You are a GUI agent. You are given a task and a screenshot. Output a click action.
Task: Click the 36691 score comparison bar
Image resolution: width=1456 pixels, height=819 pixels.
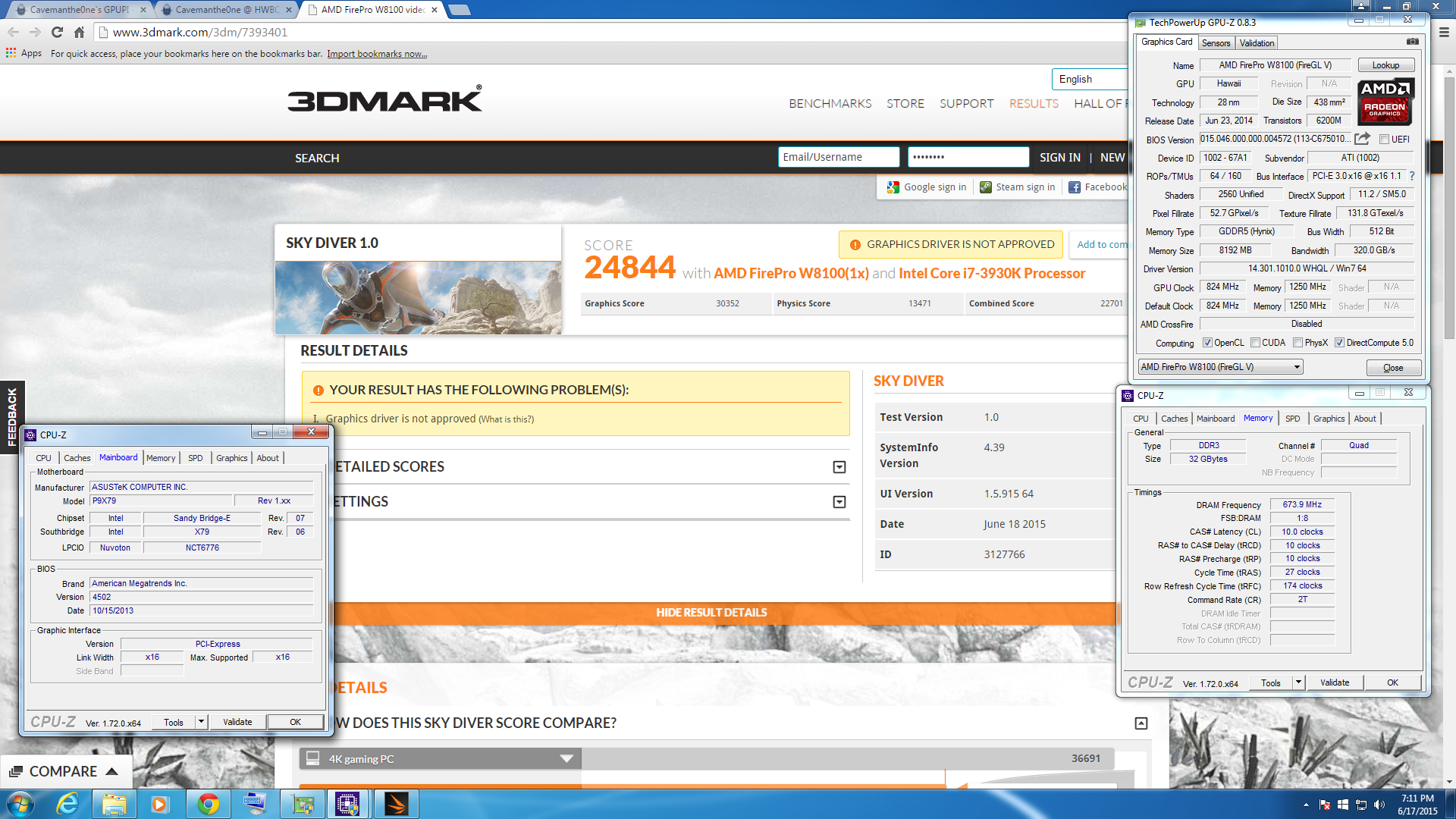coord(848,758)
